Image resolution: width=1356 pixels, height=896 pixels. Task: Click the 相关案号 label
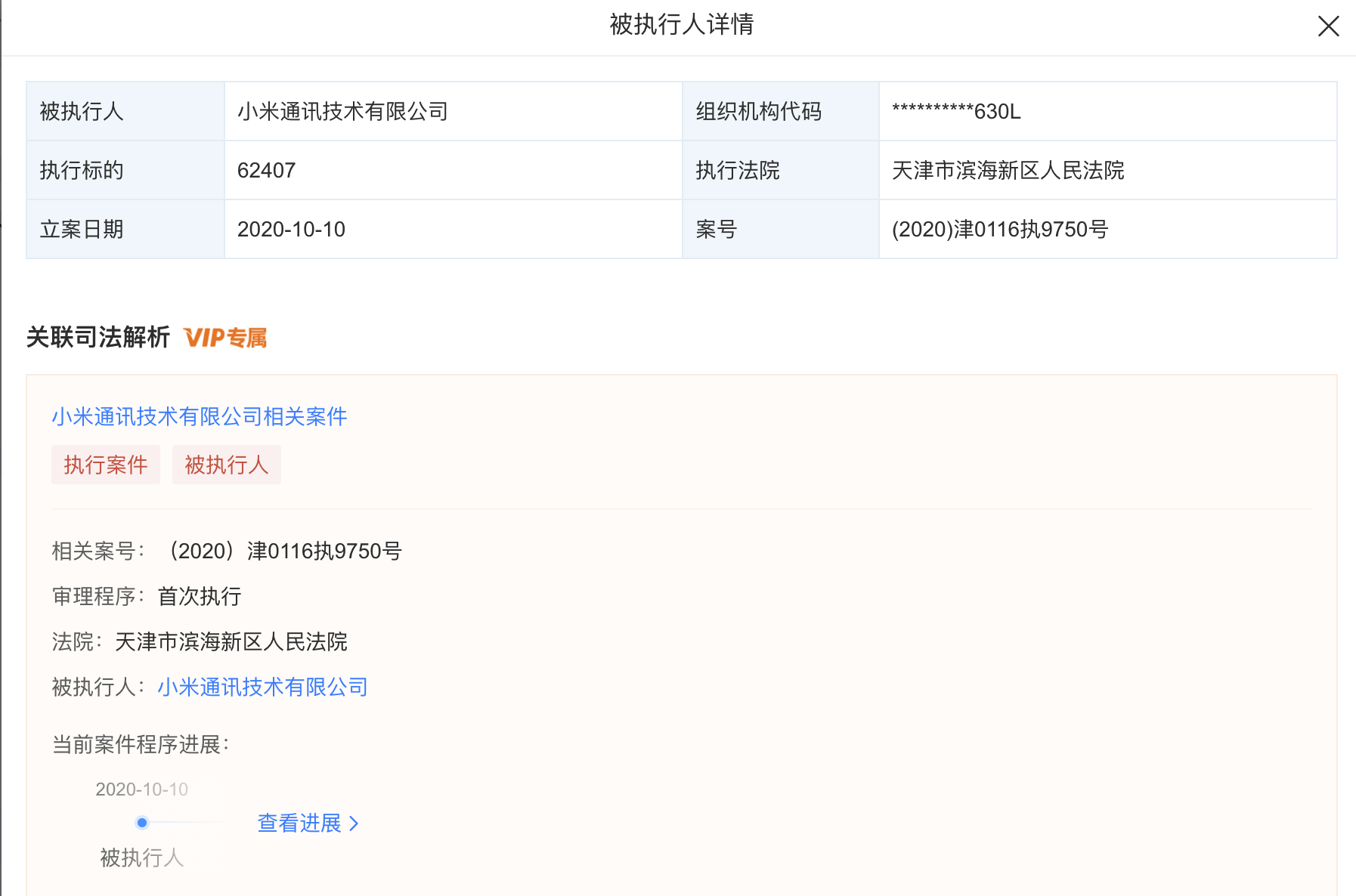(x=98, y=551)
